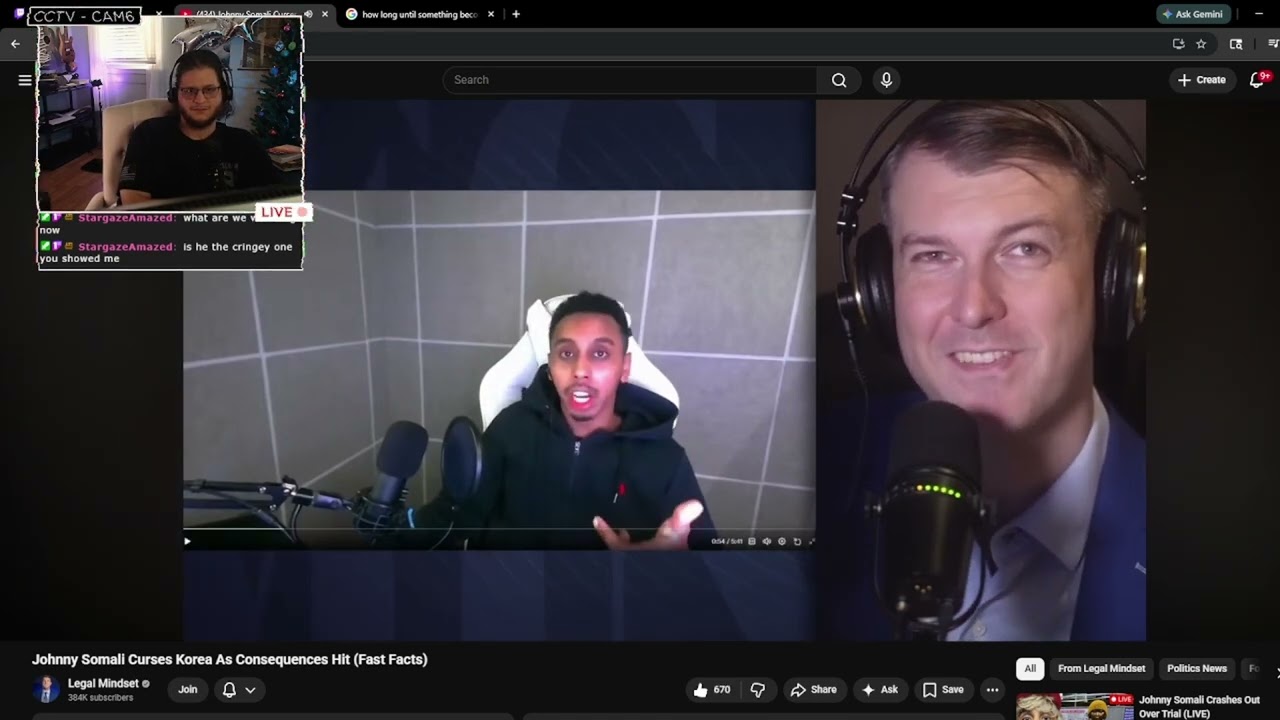Screen dimensions: 1280x720
Task: Open the browser extensions icon
Action: click(1236, 44)
